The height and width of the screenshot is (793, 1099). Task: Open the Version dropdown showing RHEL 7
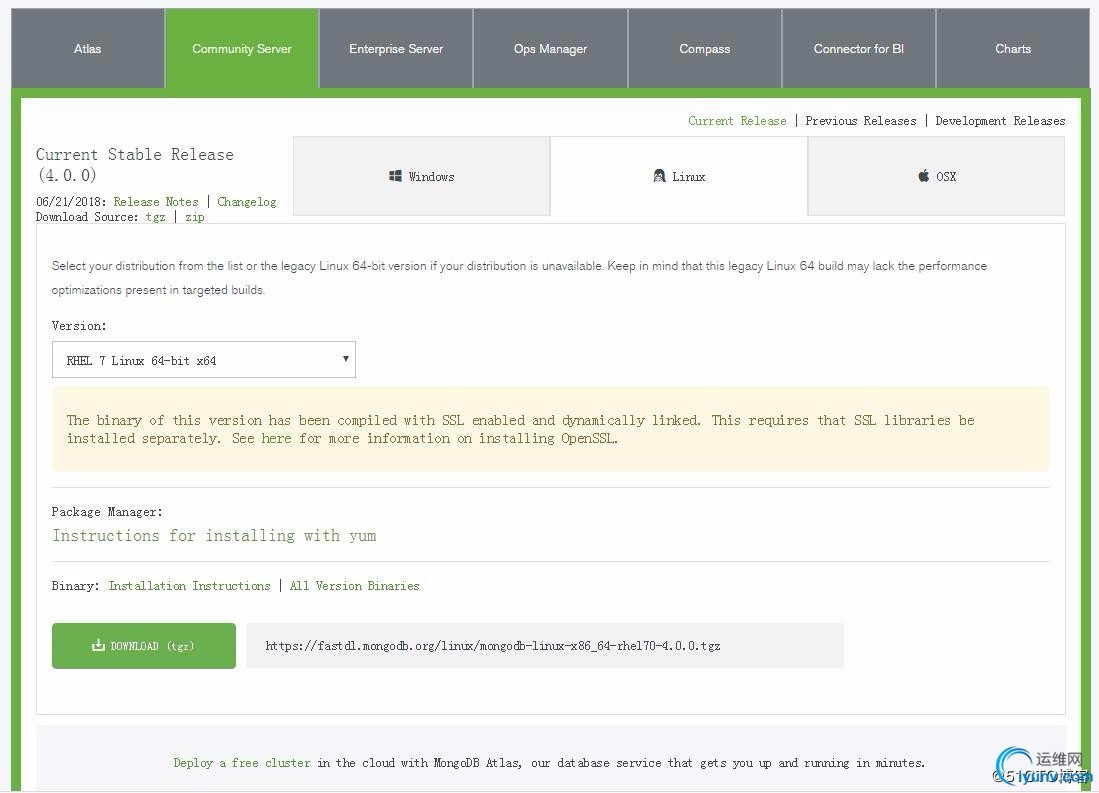[203, 360]
